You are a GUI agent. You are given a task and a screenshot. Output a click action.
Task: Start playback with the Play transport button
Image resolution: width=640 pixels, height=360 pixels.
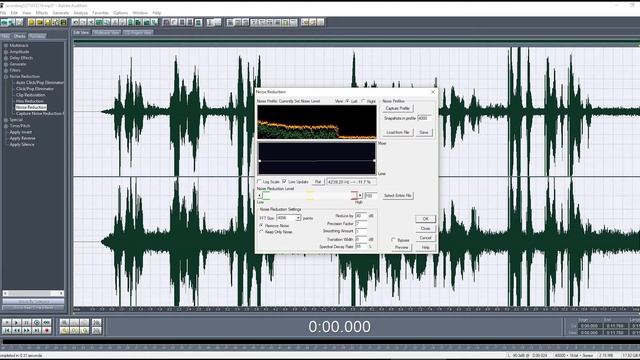(x=17, y=322)
